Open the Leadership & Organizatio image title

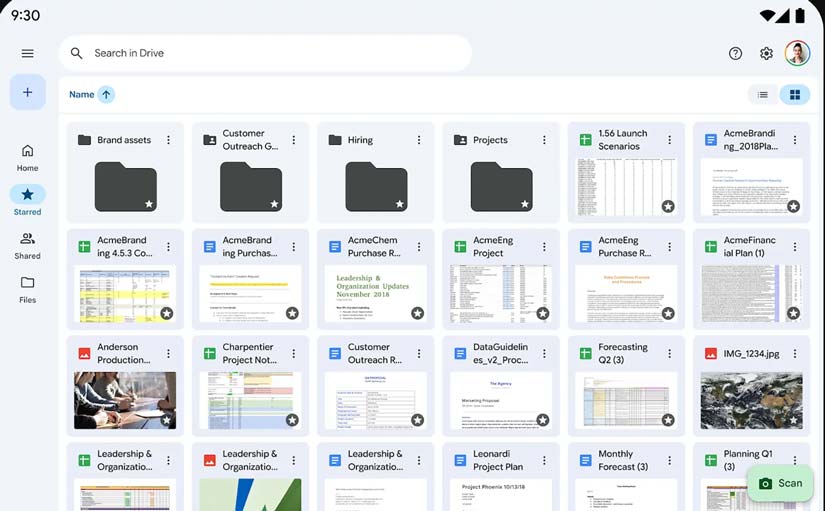[x=250, y=460]
